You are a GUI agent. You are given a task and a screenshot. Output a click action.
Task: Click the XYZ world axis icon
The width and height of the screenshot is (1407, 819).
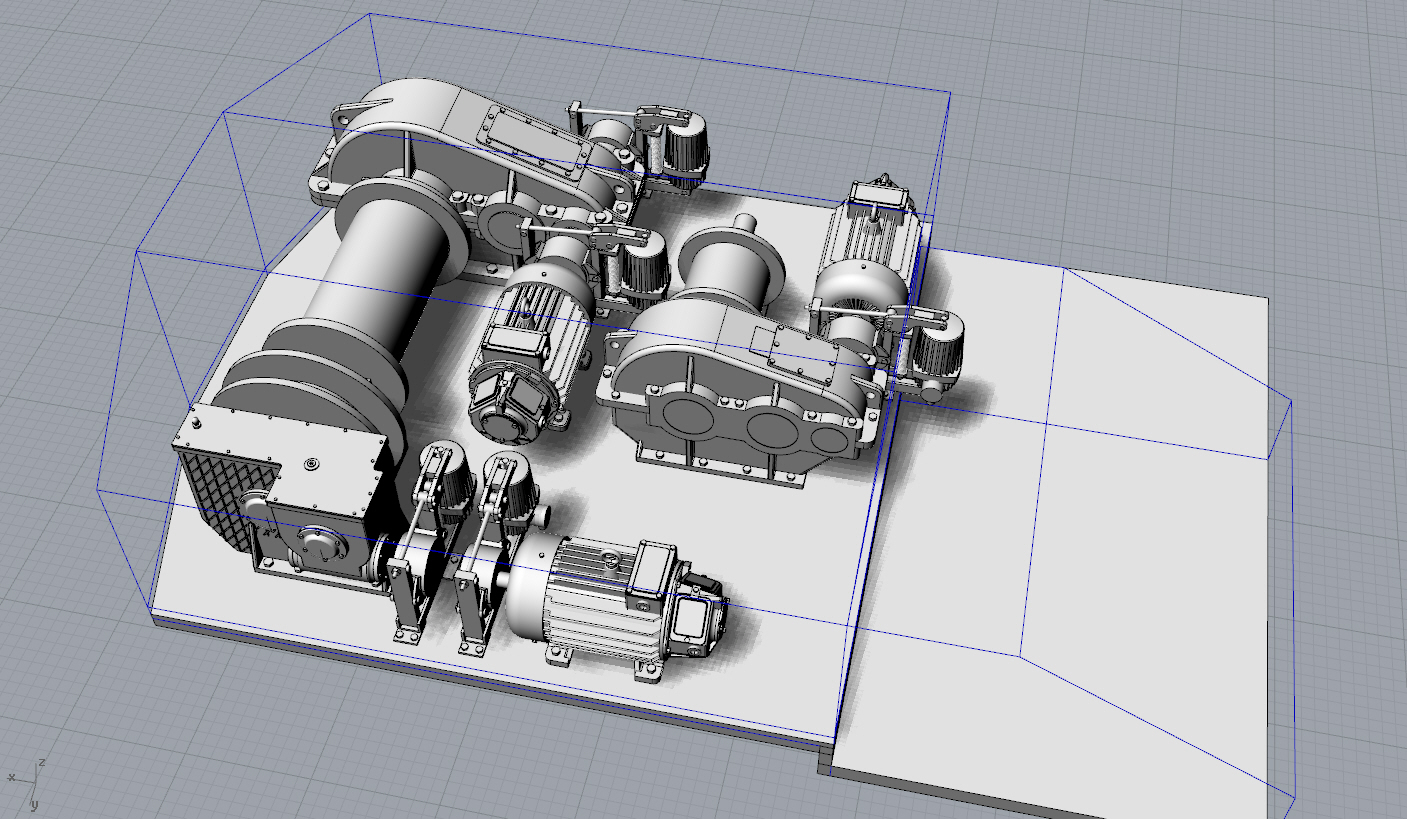pos(29,781)
